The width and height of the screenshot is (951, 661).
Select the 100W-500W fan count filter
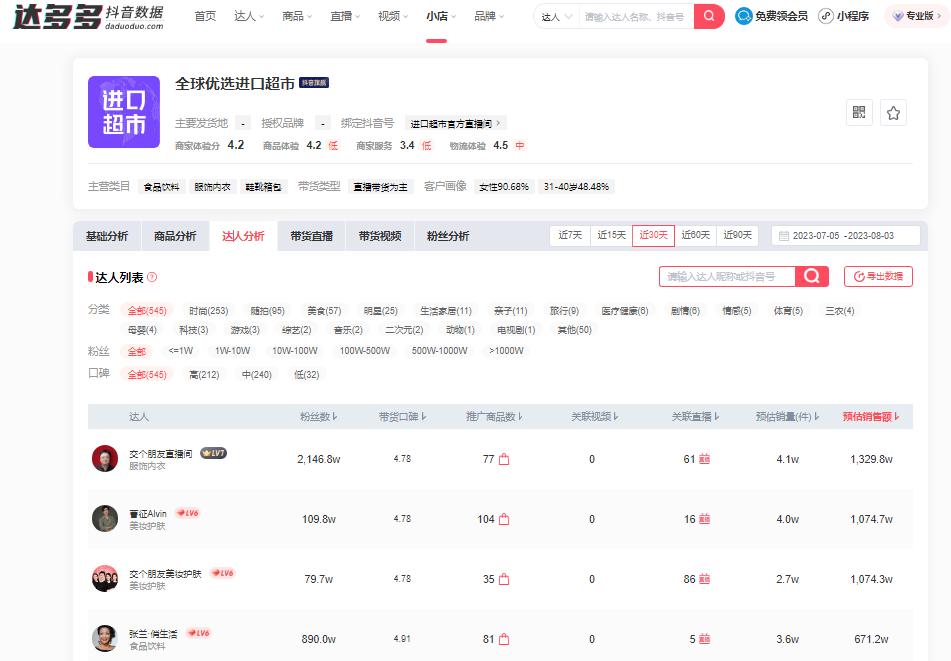[364, 351]
